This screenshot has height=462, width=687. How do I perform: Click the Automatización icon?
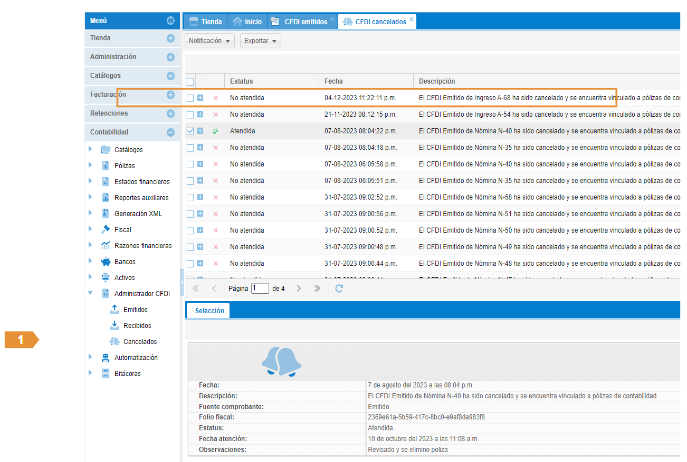[x=105, y=357]
